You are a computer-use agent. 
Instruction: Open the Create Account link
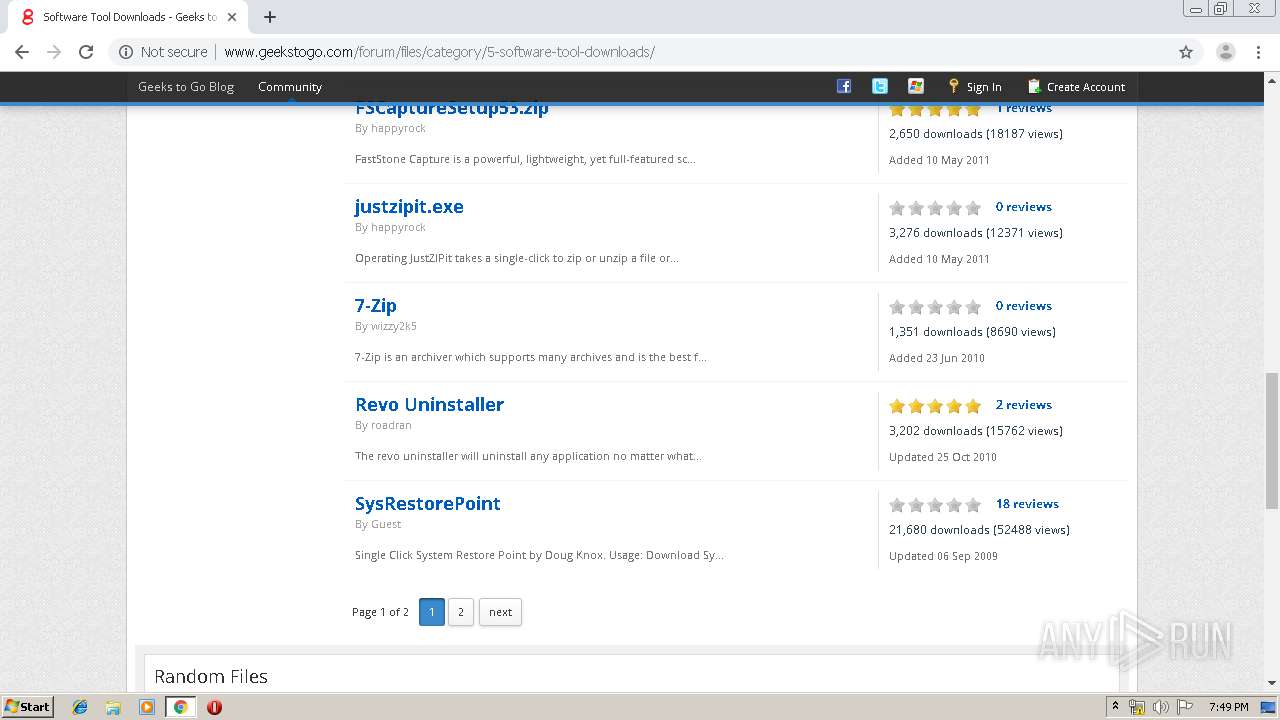tap(1076, 87)
